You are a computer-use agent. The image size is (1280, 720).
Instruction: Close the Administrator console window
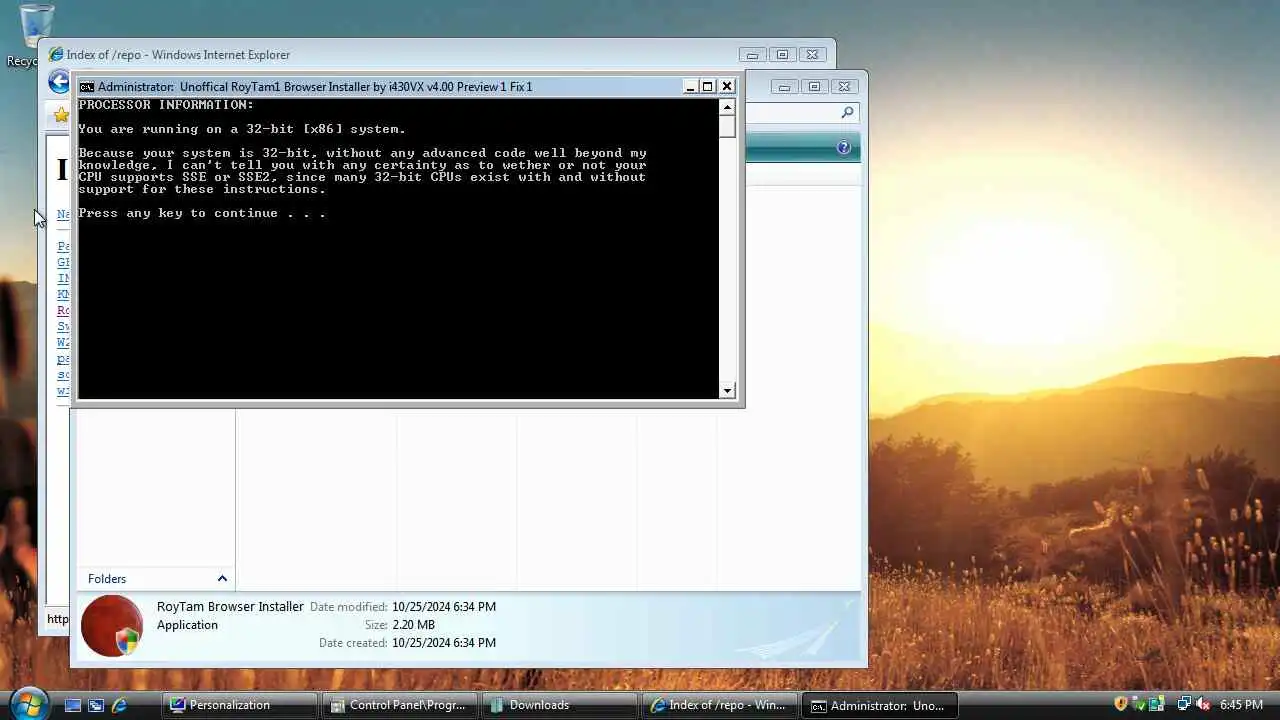(x=727, y=87)
